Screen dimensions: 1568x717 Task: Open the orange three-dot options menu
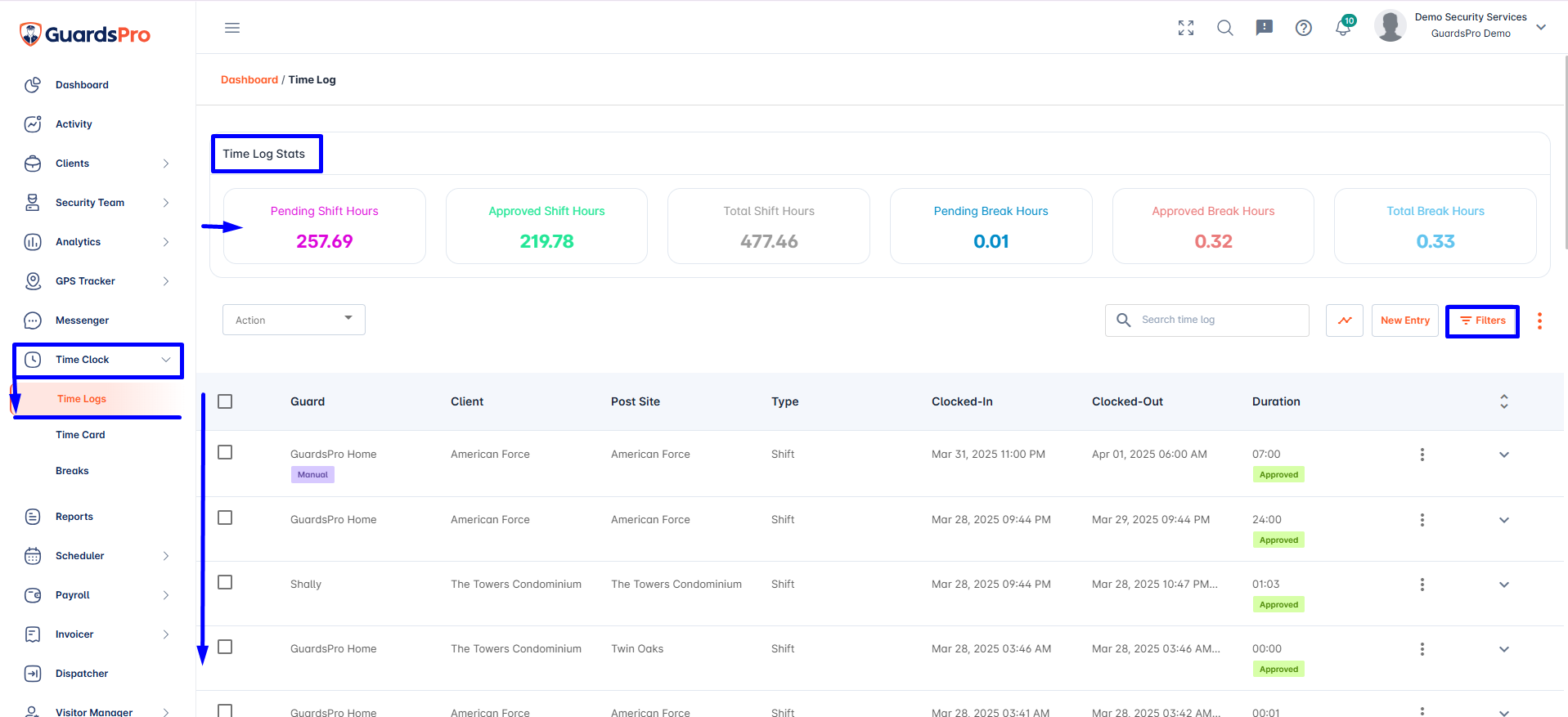coord(1539,320)
